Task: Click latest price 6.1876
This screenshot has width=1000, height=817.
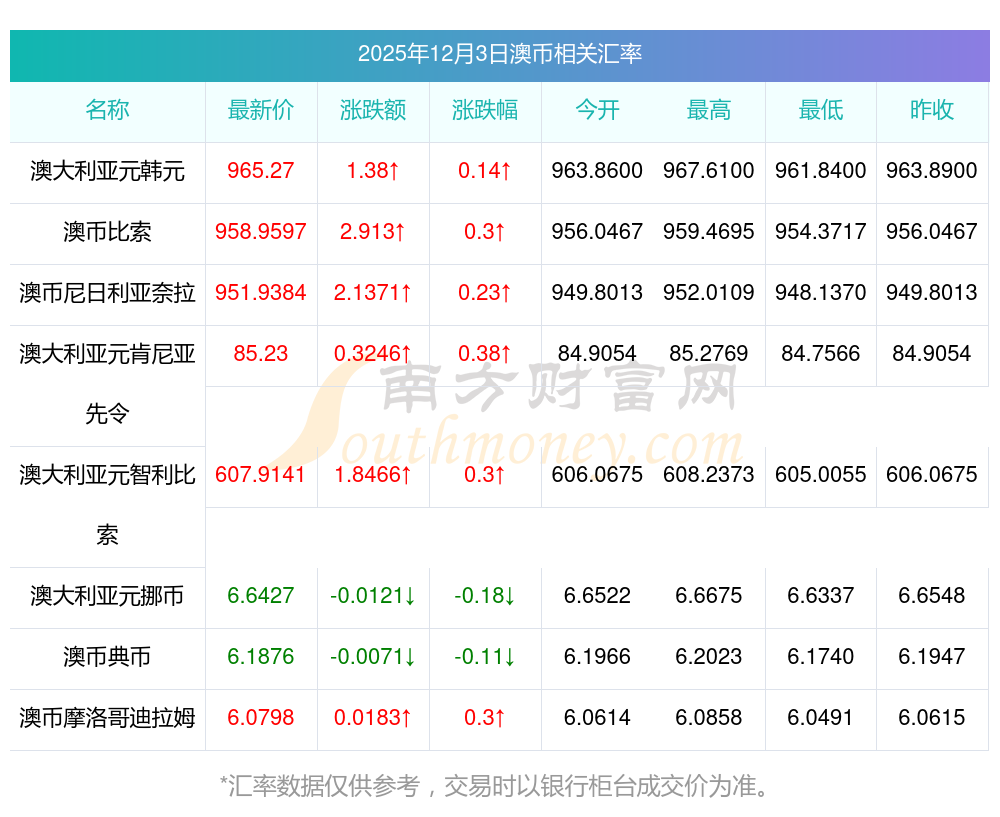Action: pyautogui.click(x=261, y=657)
